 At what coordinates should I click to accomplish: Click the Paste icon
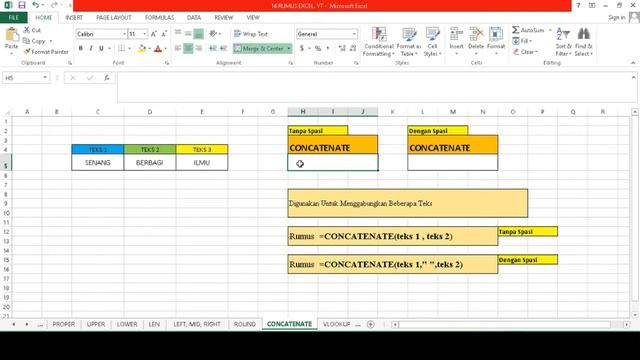tap(11, 35)
